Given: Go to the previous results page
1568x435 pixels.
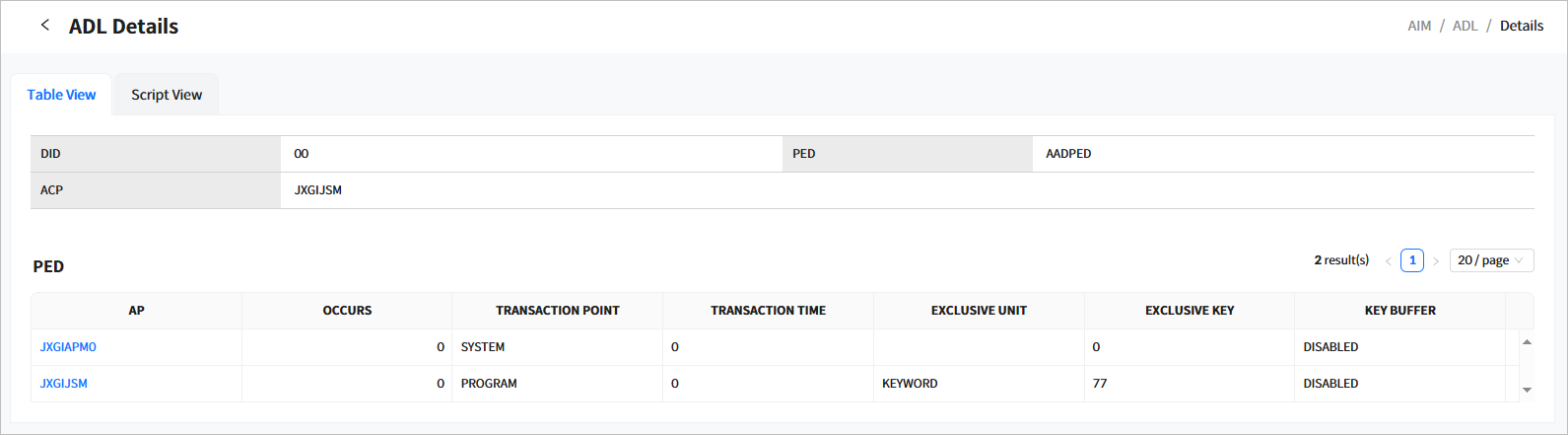Looking at the screenshot, I should click(1389, 261).
